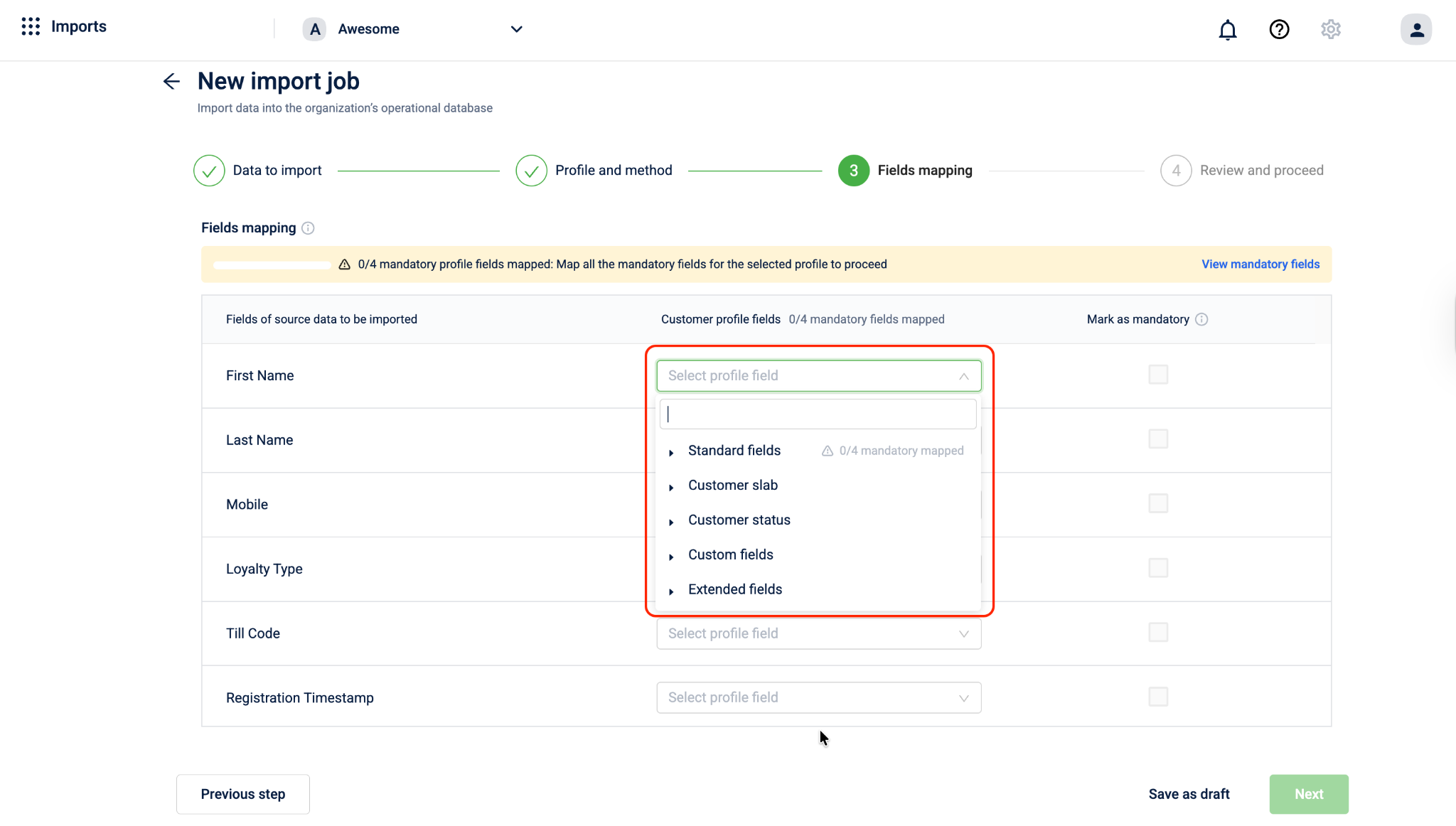Click info icon beside Fields mapping heading
The height and width of the screenshot is (826, 1456).
(x=308, y=228)
